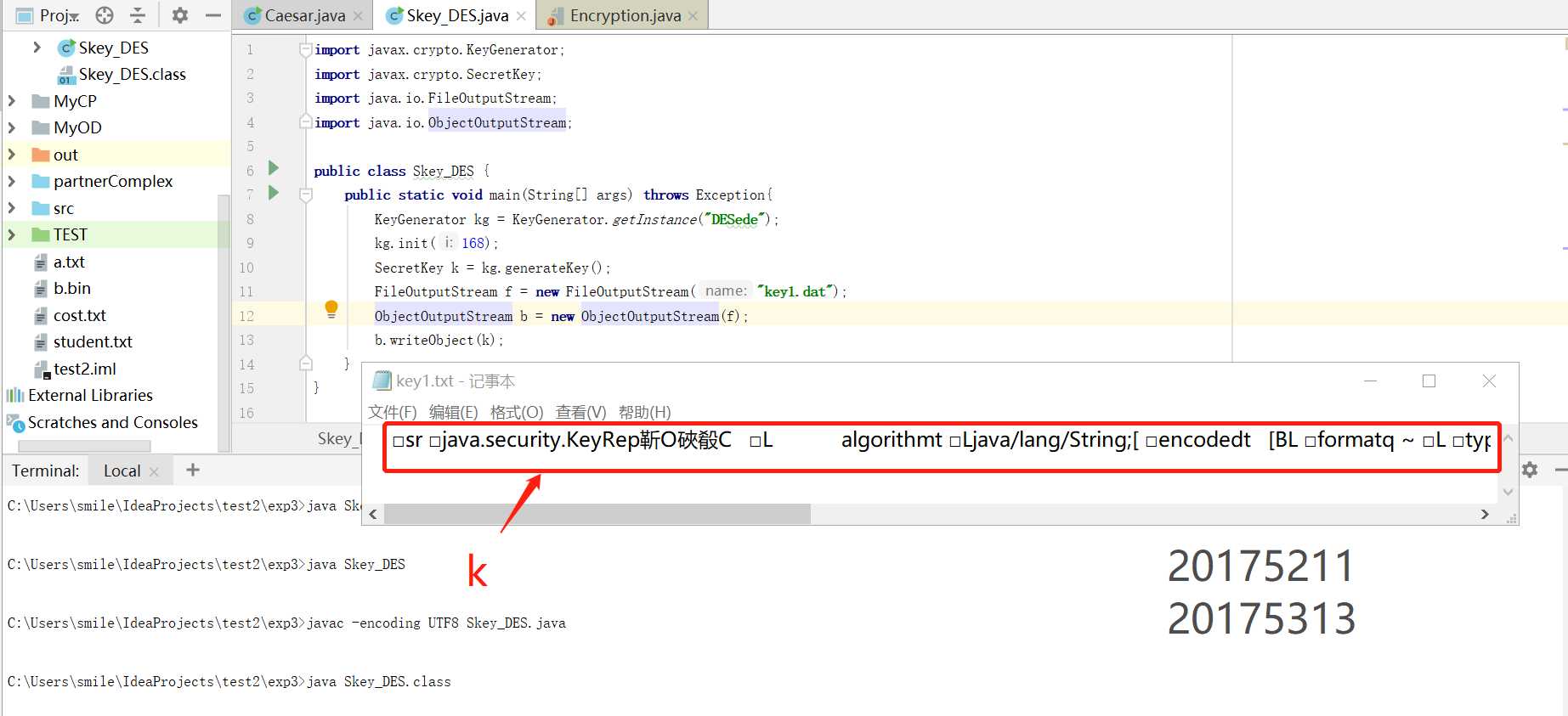Collapse the imports fold marker at line 1
The height and width of the screenshot is (716, 1568).
point(306,50)
